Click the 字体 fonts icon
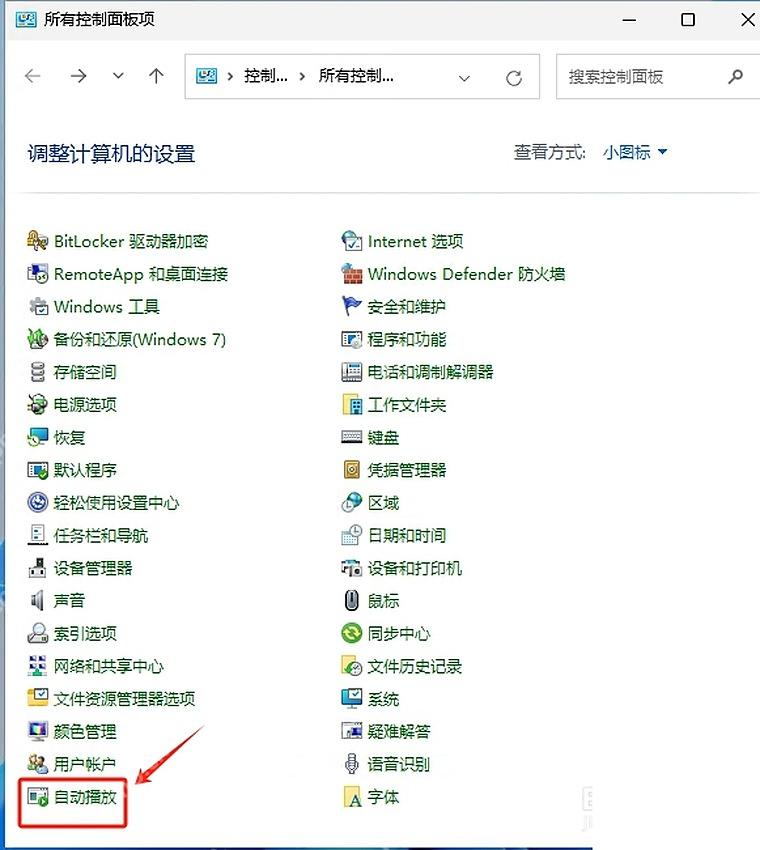Viewport: 760px width, 850px height. coord(351,797)
